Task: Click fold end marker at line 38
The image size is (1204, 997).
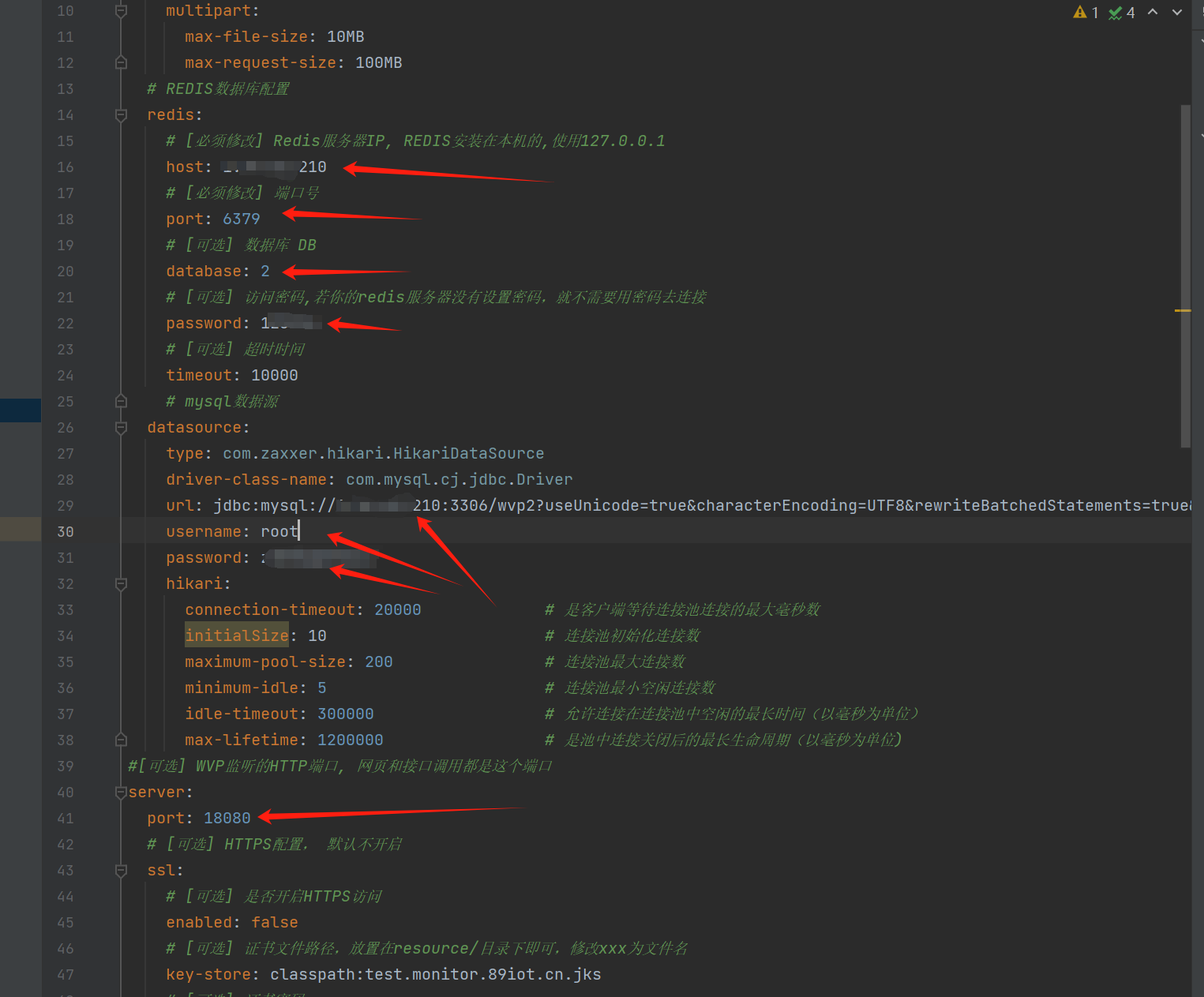Action: tap(121, 740)
